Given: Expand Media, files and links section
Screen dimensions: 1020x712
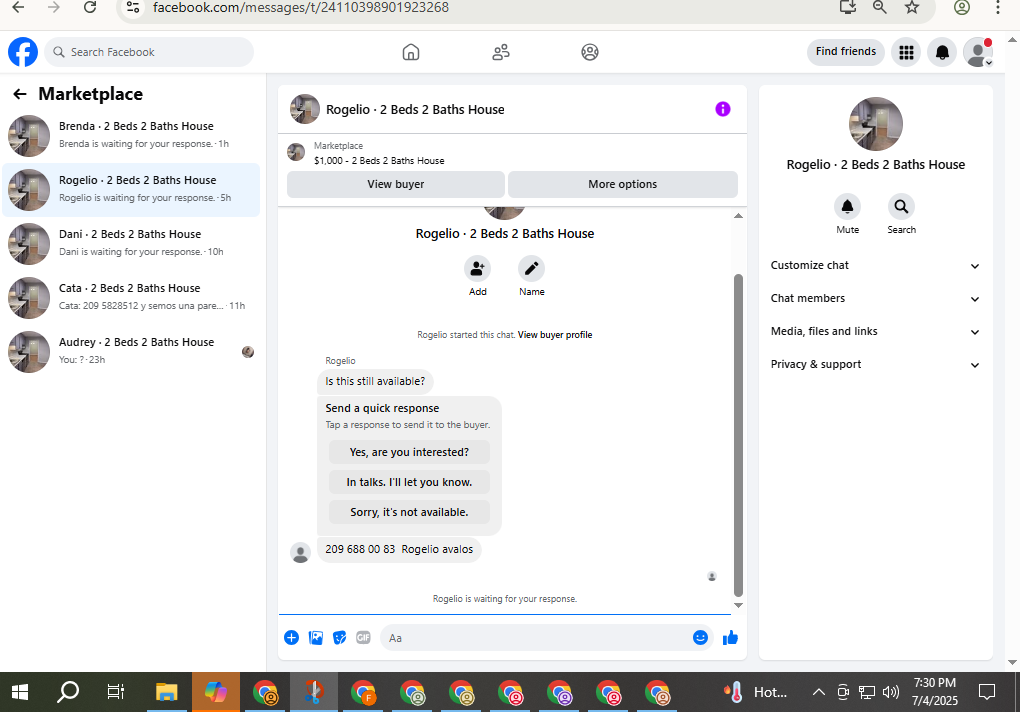Looking at the screenshot, I should coord(875,332).
